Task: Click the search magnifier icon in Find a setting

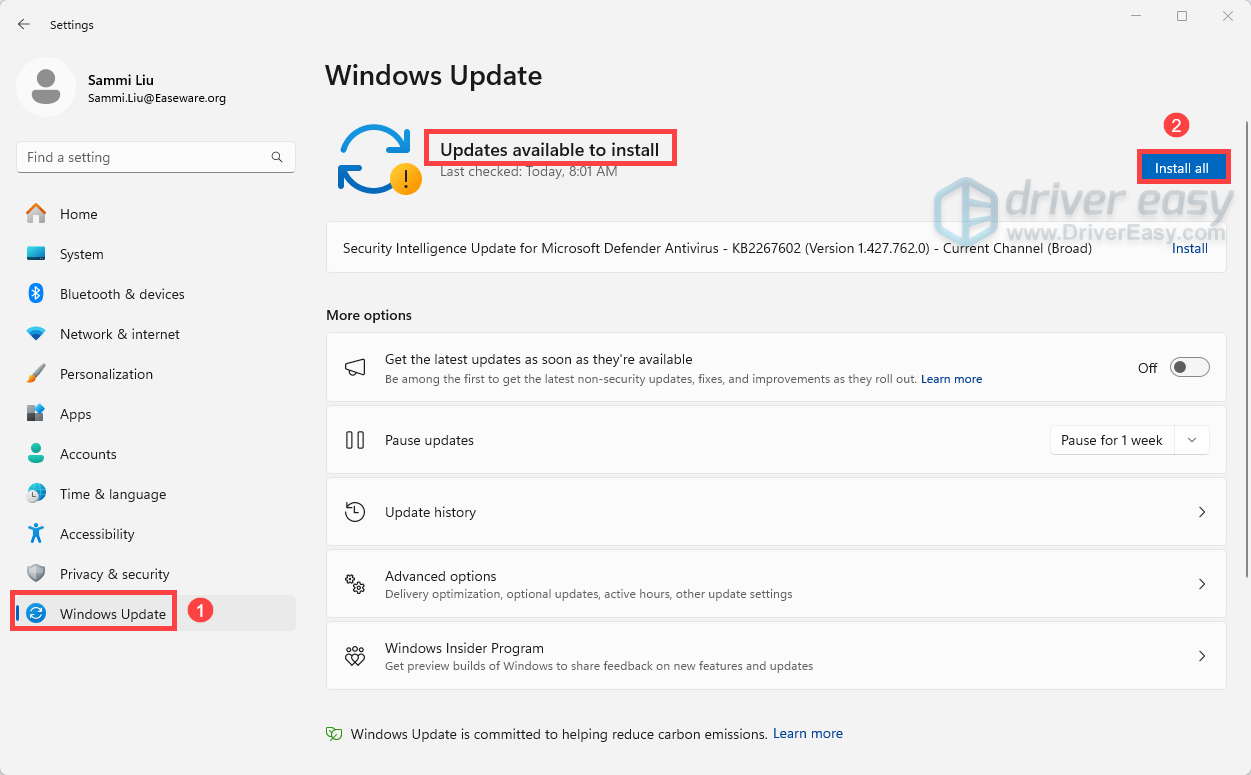Action: (x=277, y=157)
